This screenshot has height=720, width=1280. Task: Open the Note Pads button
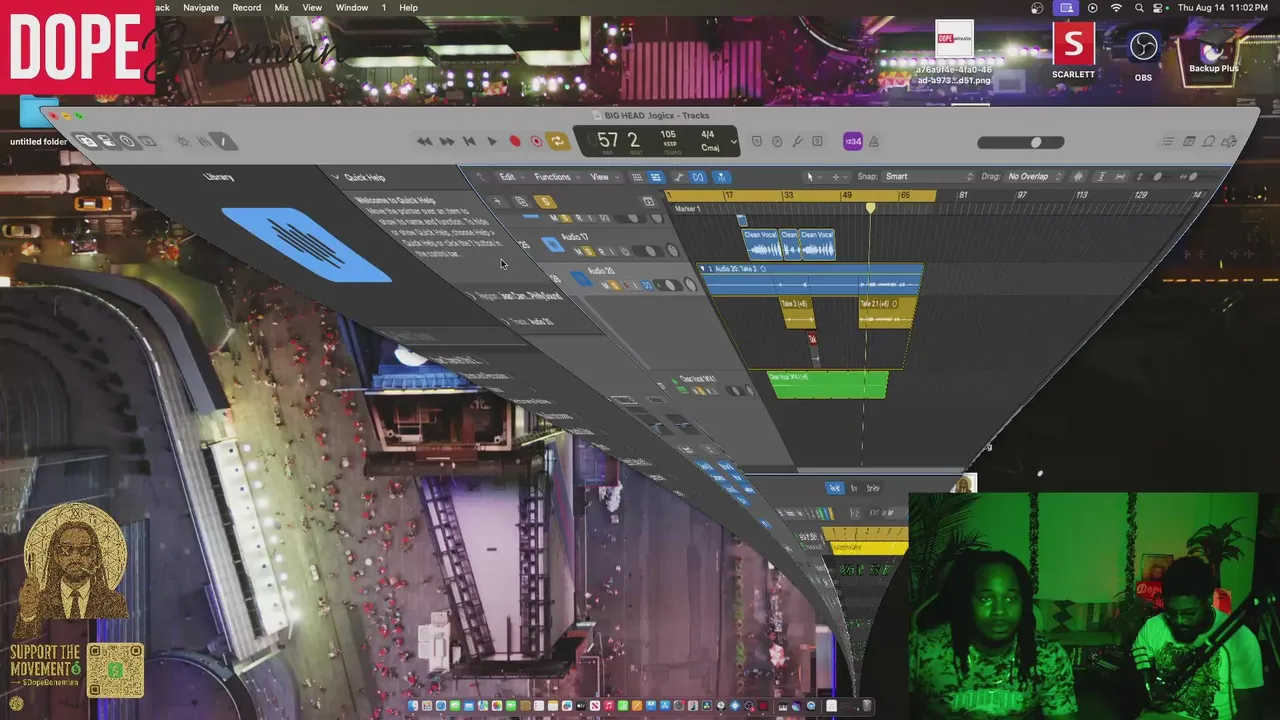coord(1189,141)
